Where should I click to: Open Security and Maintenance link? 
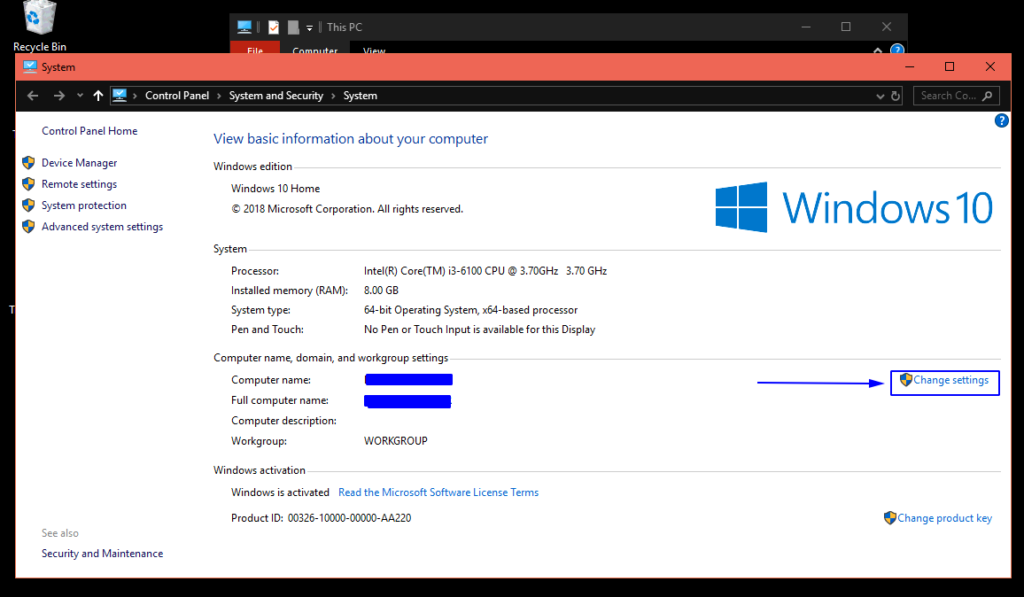pos(102,553)
